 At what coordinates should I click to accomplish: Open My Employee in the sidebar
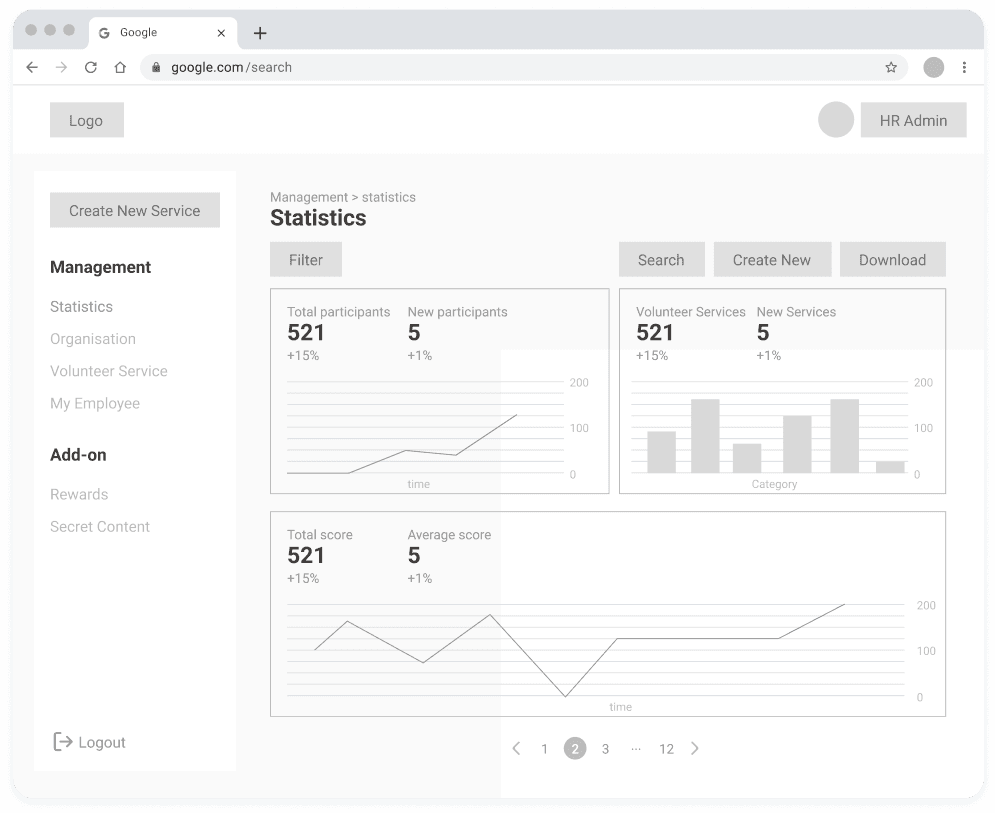[x=95, y=404]
